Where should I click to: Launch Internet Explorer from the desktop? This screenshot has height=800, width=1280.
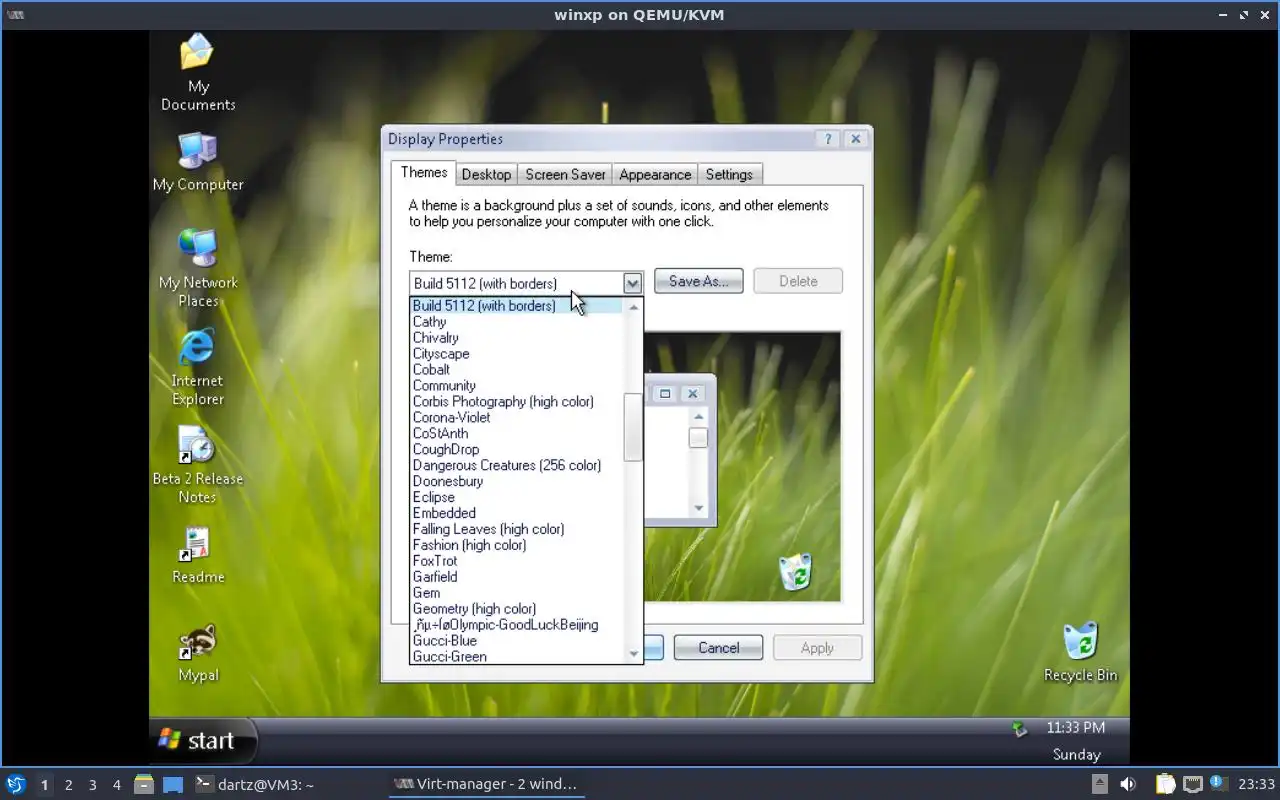tap(197, 368)
